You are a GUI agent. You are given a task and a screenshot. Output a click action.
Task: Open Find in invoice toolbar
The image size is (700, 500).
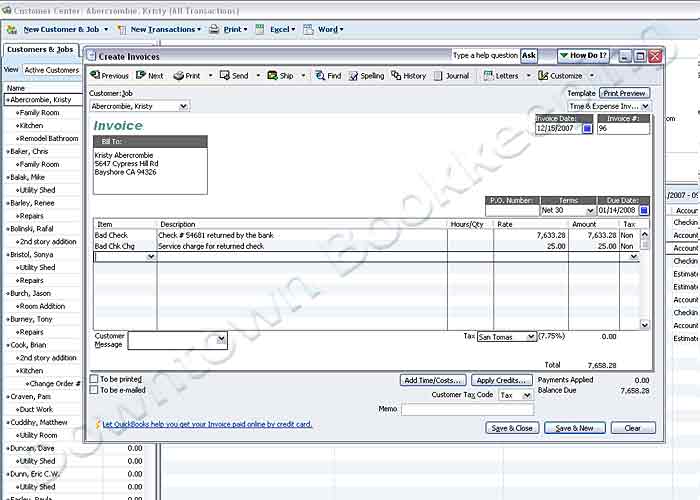click(328, 75)
